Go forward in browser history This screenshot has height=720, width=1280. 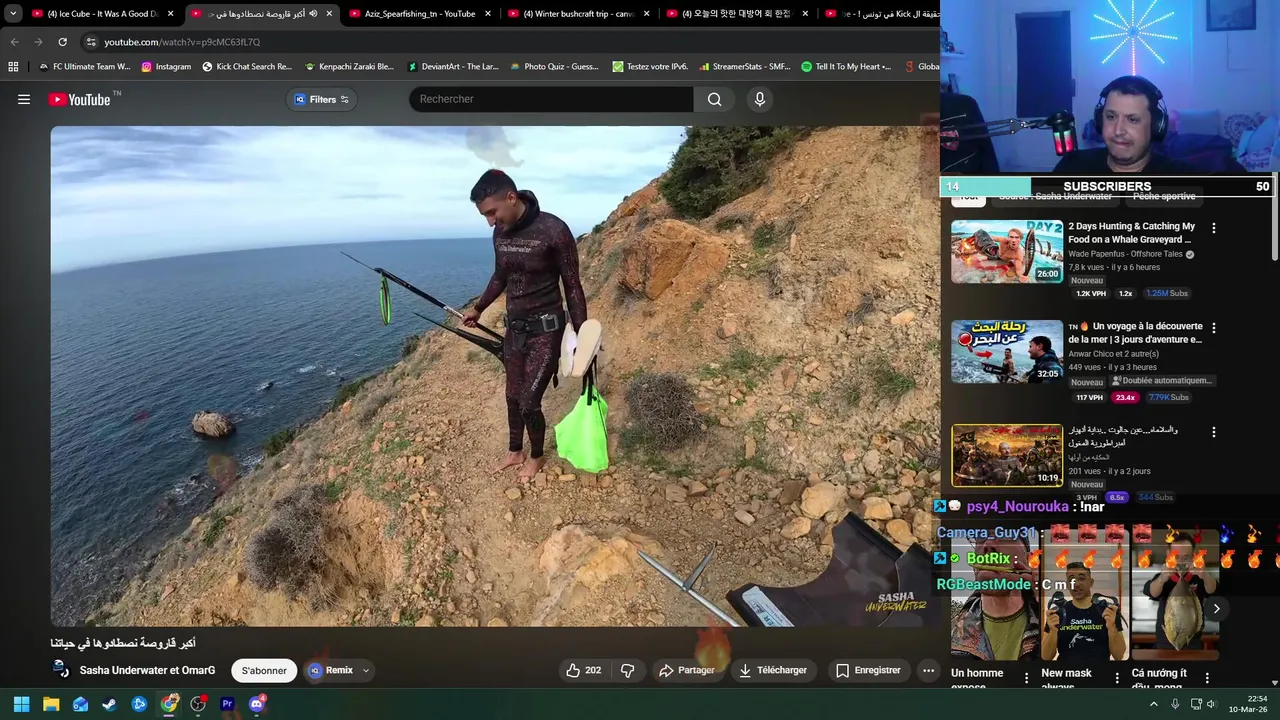[x=38, y=42]
